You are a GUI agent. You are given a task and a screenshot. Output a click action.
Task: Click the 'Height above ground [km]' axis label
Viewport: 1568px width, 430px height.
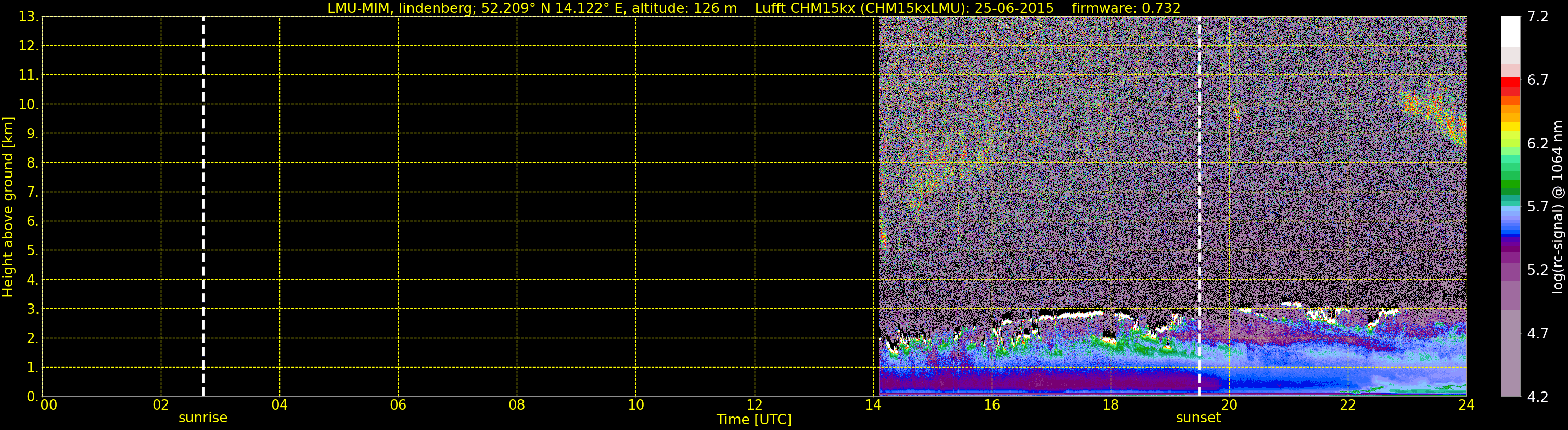[x=8, y=207]
